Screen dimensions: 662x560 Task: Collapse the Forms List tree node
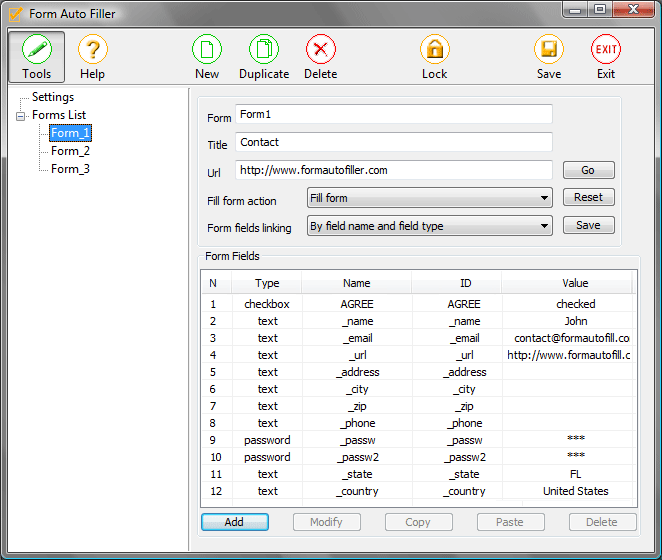[x=20, y=116]
